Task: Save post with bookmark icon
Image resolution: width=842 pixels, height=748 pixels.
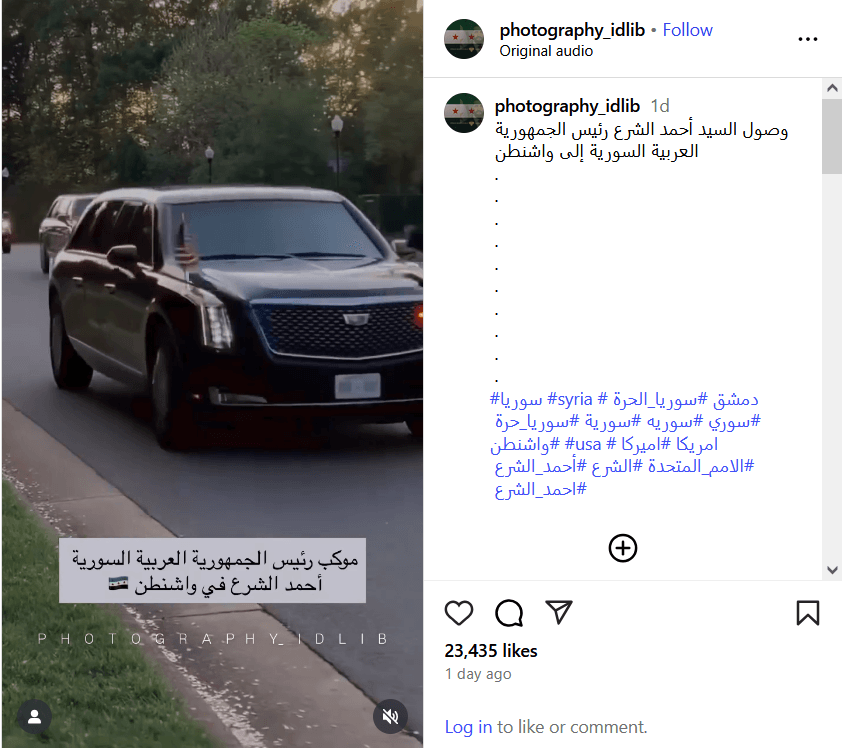Action: click(807, 613)
